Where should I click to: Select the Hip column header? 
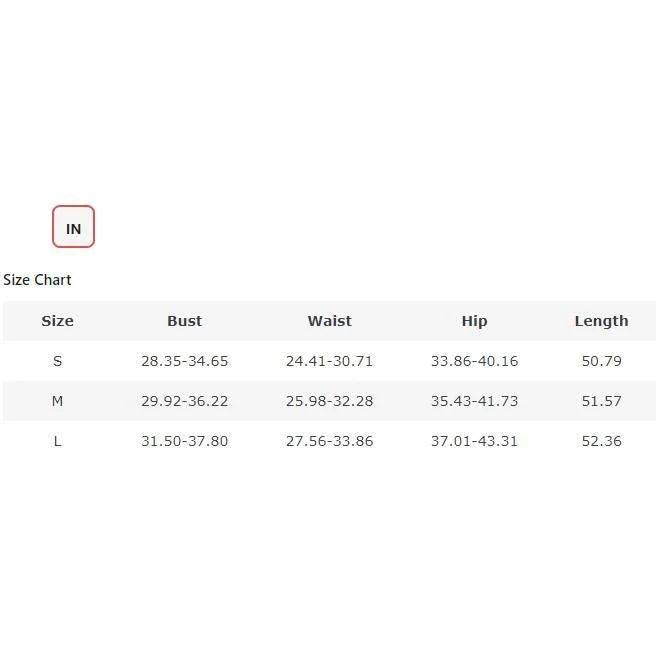click(474, 321)
